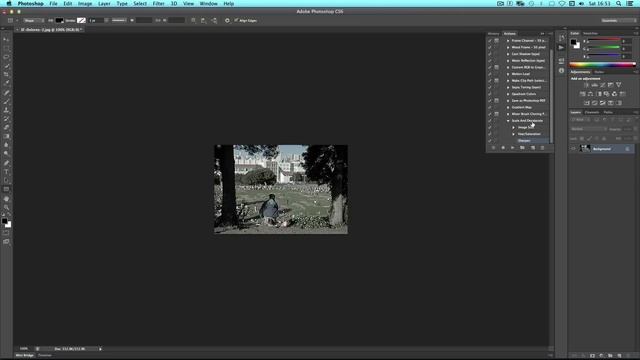Viewport: 640px width, 360px height.
Task: Expand the Quadrant Colors action
Action: pos(508,94)
